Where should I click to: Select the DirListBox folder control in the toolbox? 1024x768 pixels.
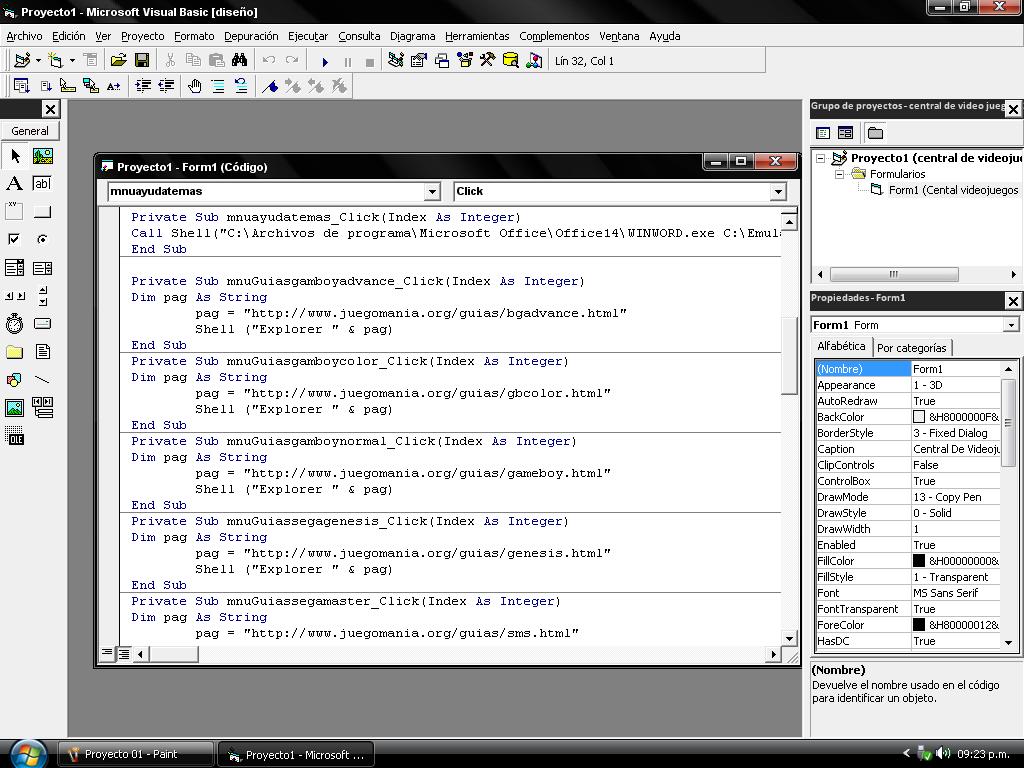click(14, 352)
